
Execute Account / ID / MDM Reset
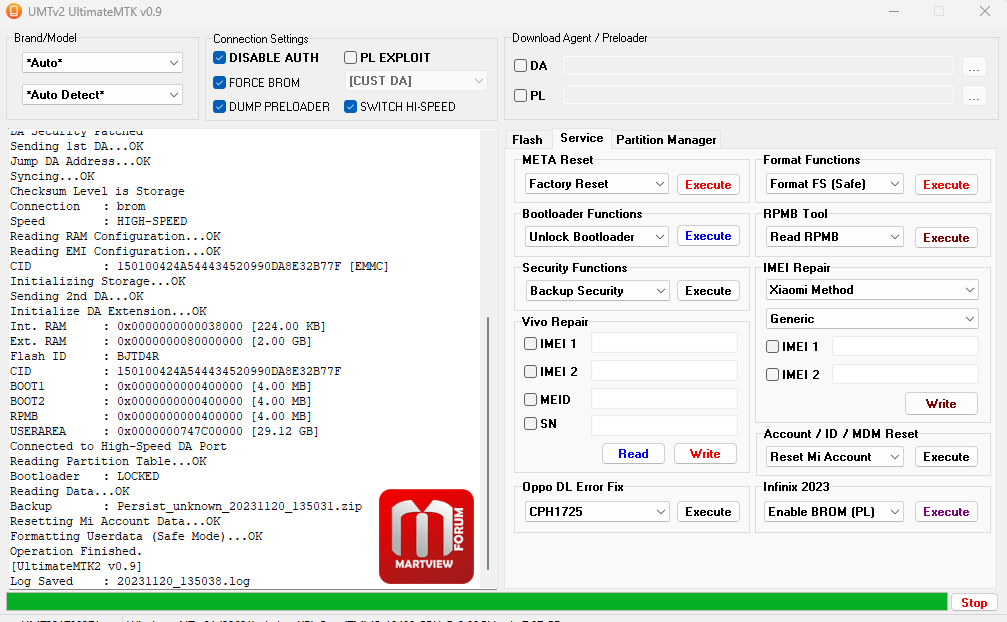click(946, 457)
